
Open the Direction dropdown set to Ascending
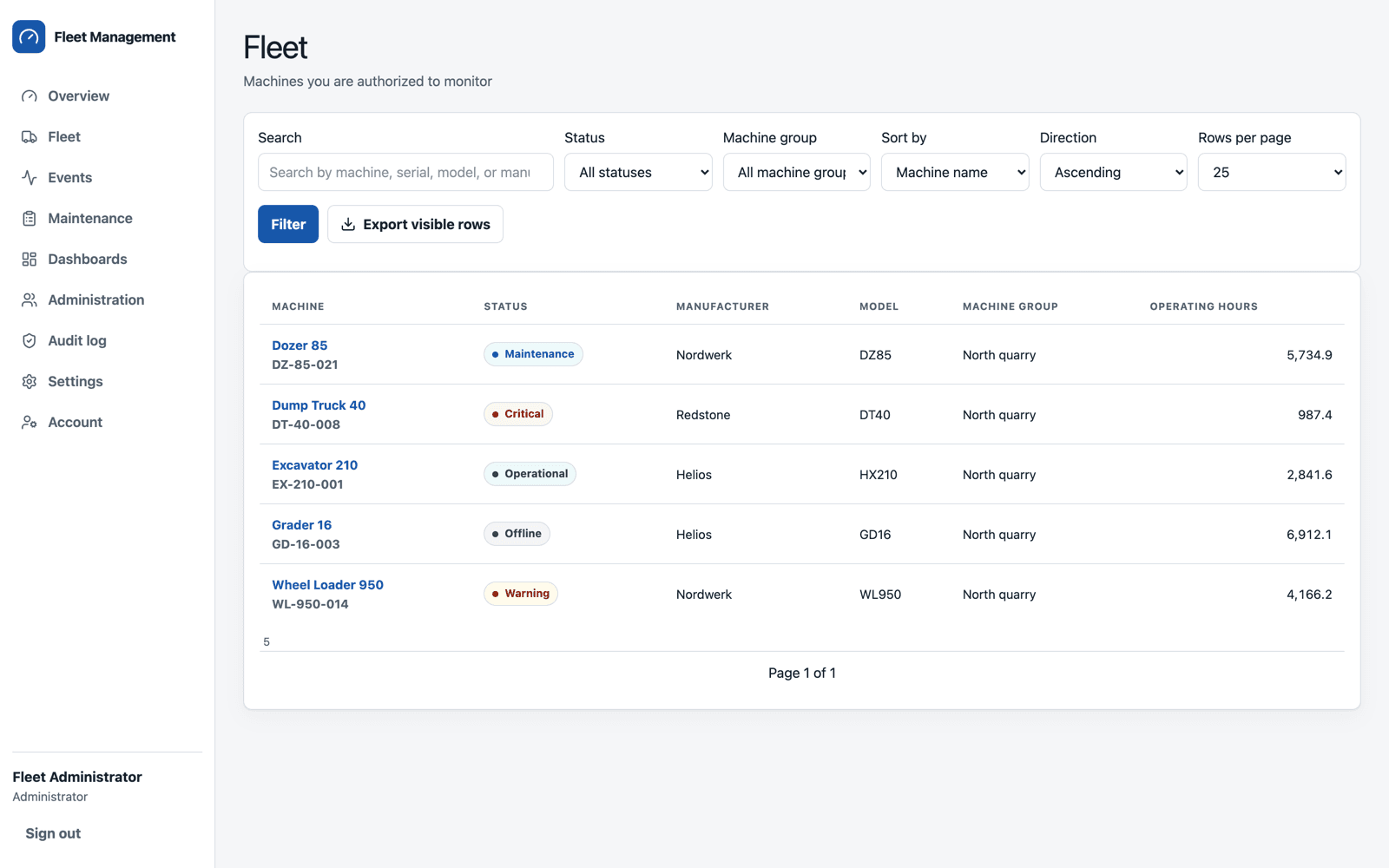pos(1113,172)
